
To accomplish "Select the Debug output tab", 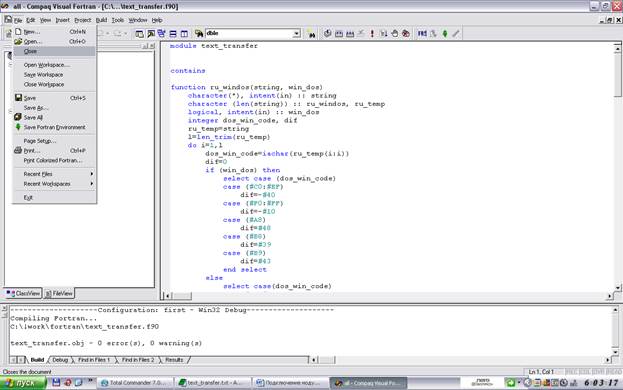I will (60, 360).
